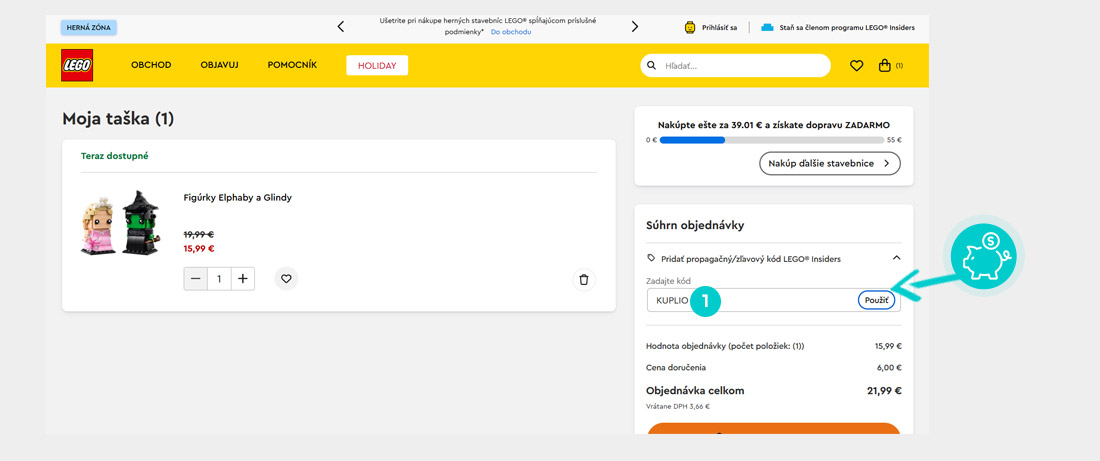Image resolution: width=1100 pixels, height=461 pixels.
Task: Increase product quantity with plus button
Action: coord(242,279)
